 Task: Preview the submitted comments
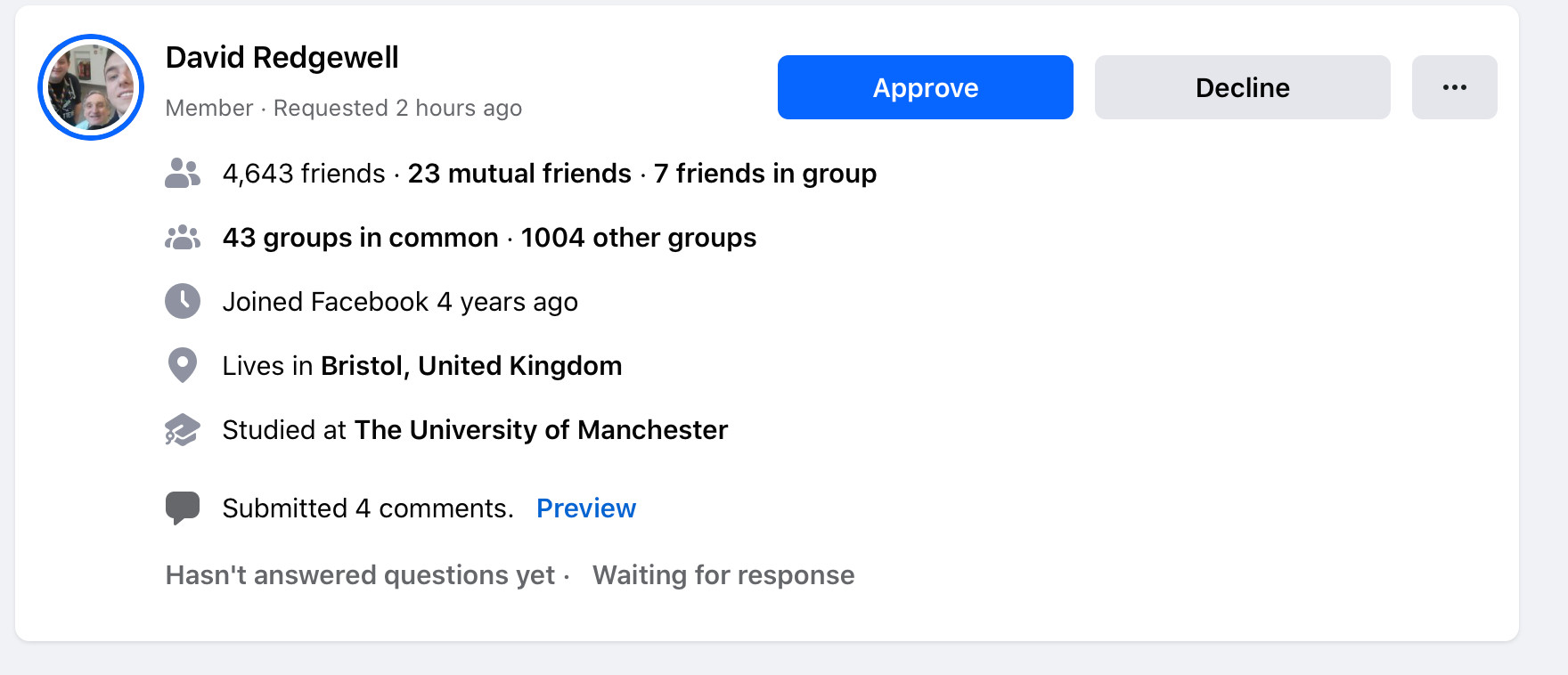(585, 508)
